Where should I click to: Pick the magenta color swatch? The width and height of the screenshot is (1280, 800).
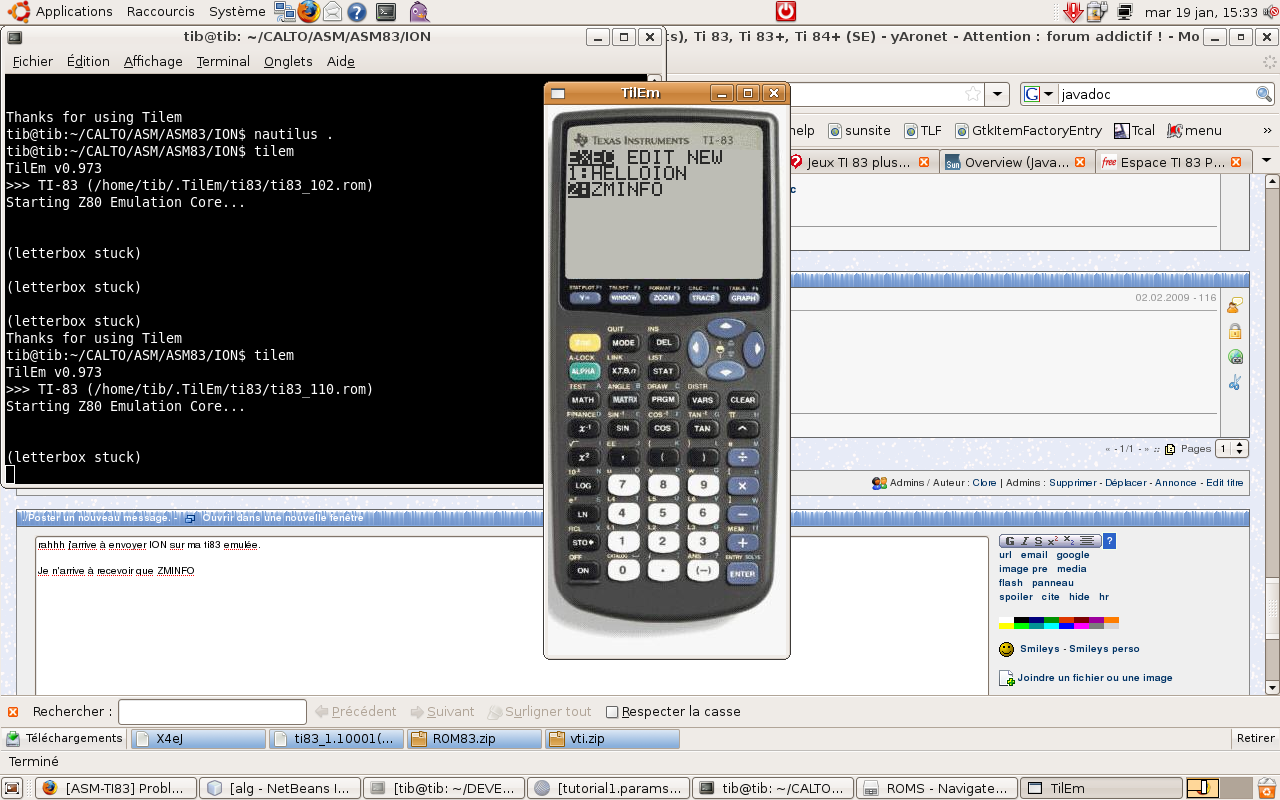point(1081,627)
